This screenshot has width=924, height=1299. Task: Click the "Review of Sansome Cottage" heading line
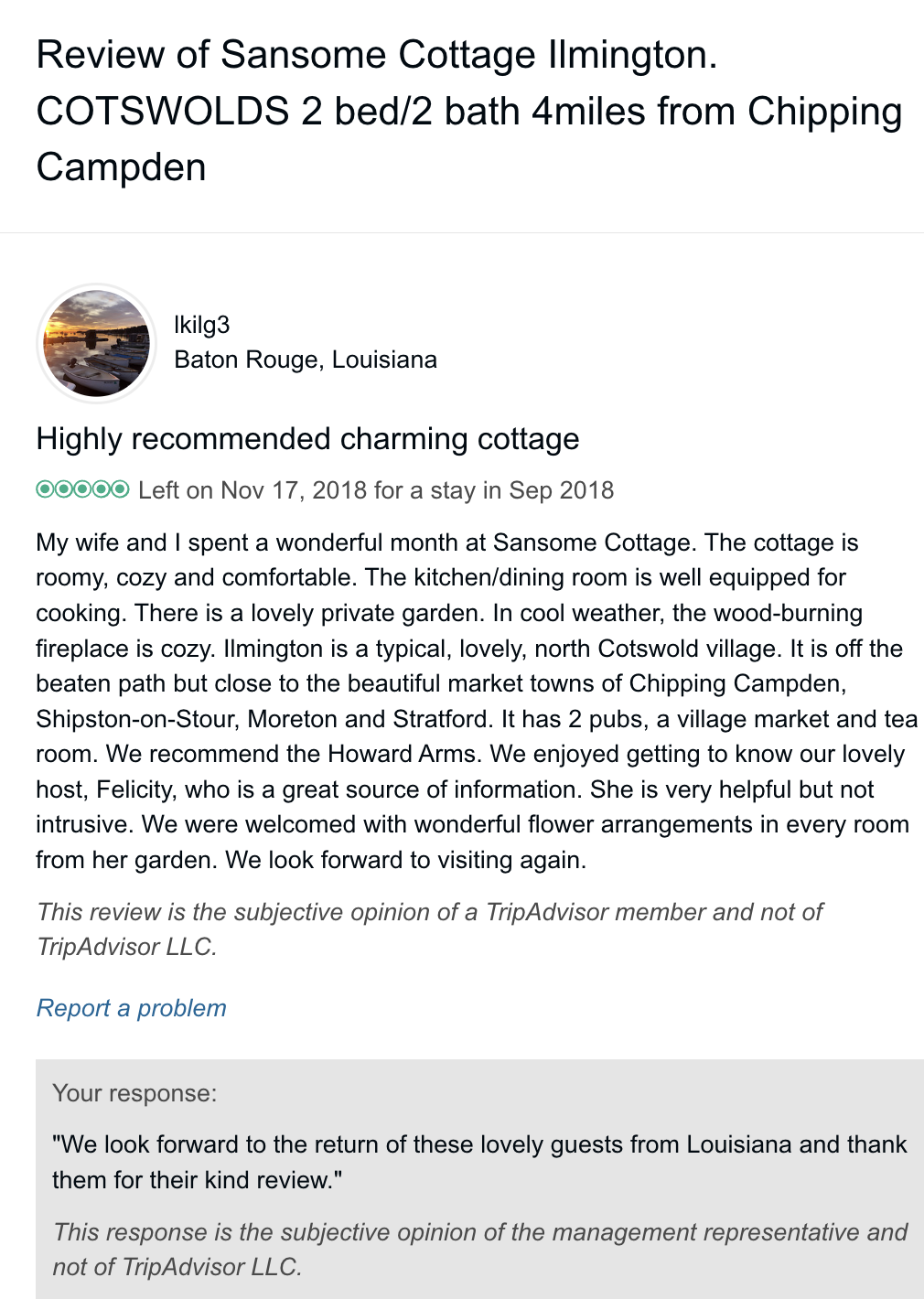[x=376, y=55]
